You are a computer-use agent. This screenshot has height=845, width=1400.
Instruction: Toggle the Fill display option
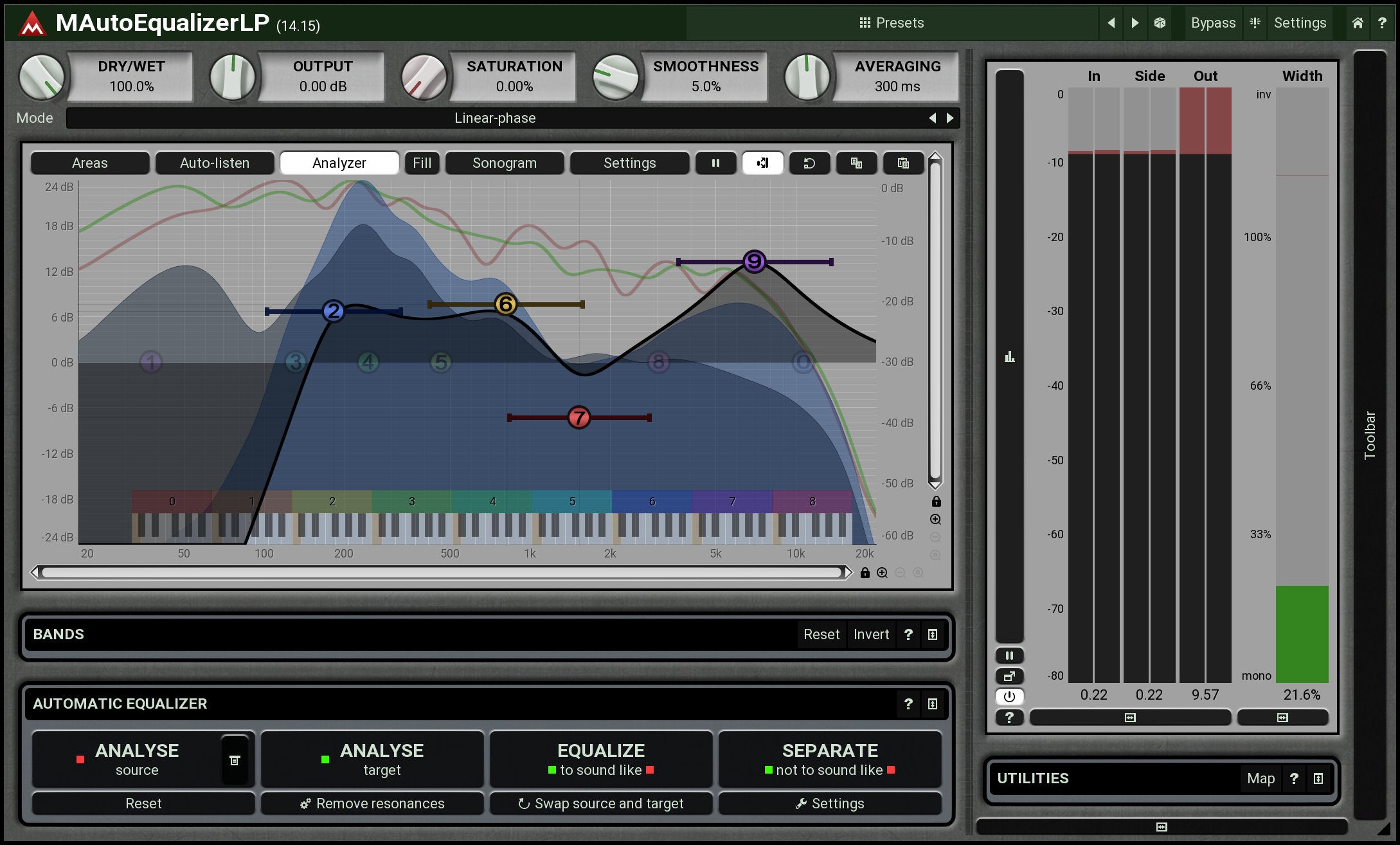click(x=422, y=163)
